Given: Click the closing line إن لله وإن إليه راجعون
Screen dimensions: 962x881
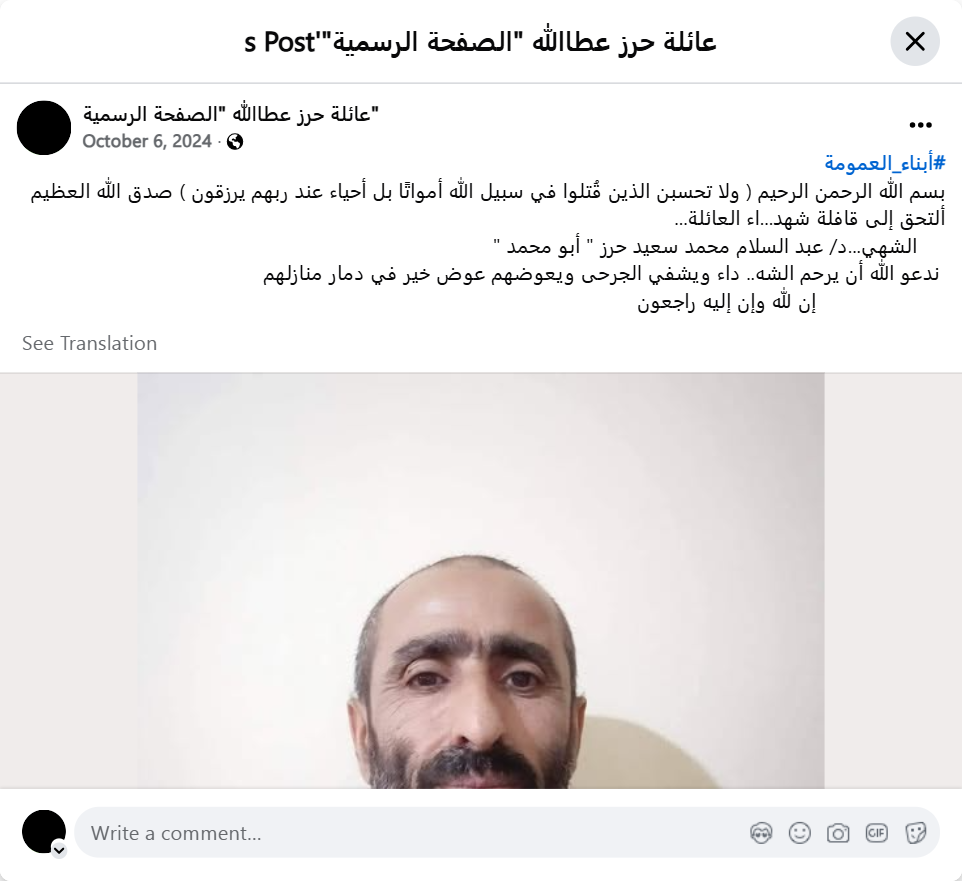Looking at the screenshot, I should pyautogui.click(x=726, y=302).
